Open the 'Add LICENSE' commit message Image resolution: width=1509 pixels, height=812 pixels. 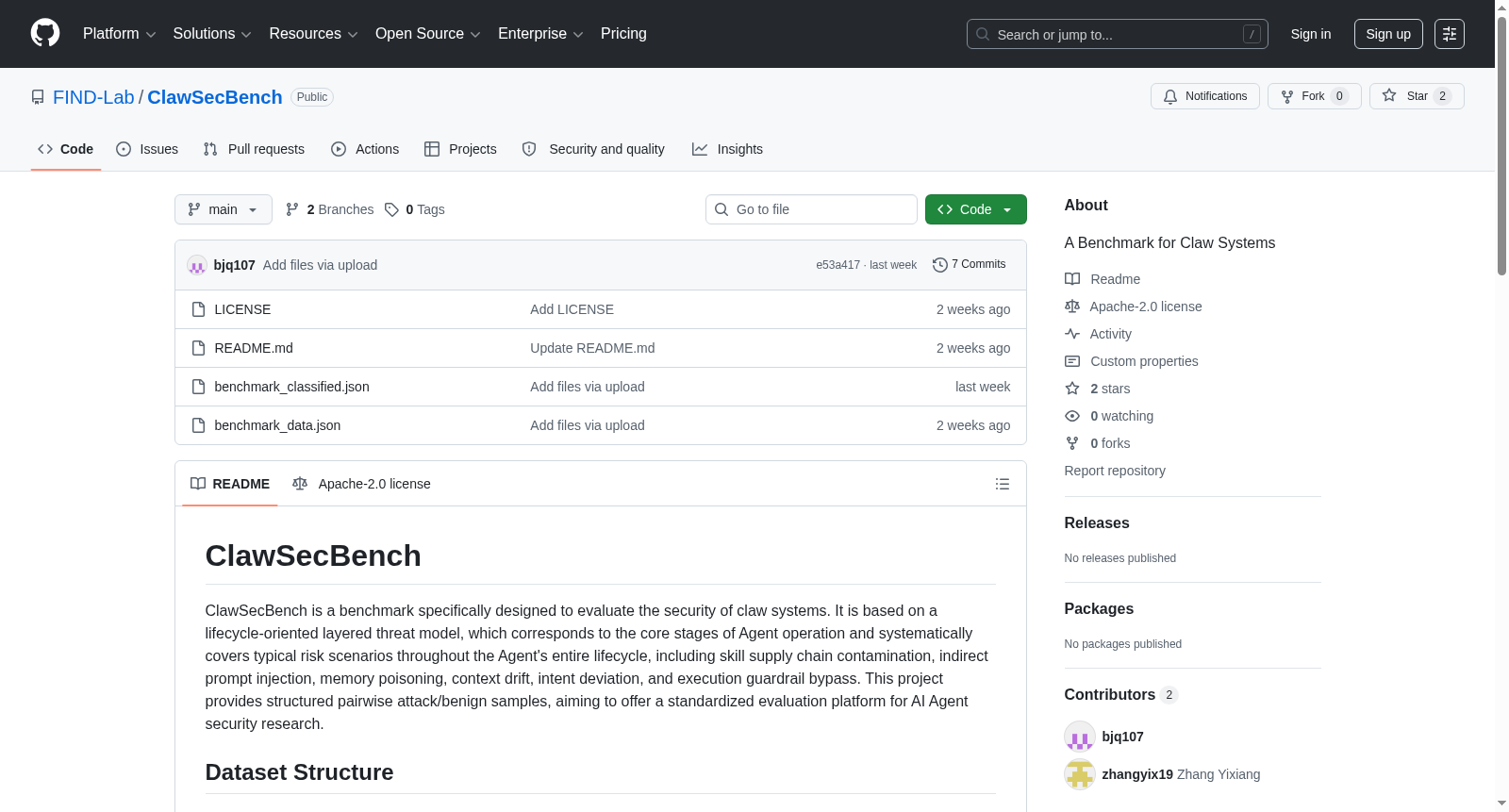pyautogui.click(x=572, y=309)
